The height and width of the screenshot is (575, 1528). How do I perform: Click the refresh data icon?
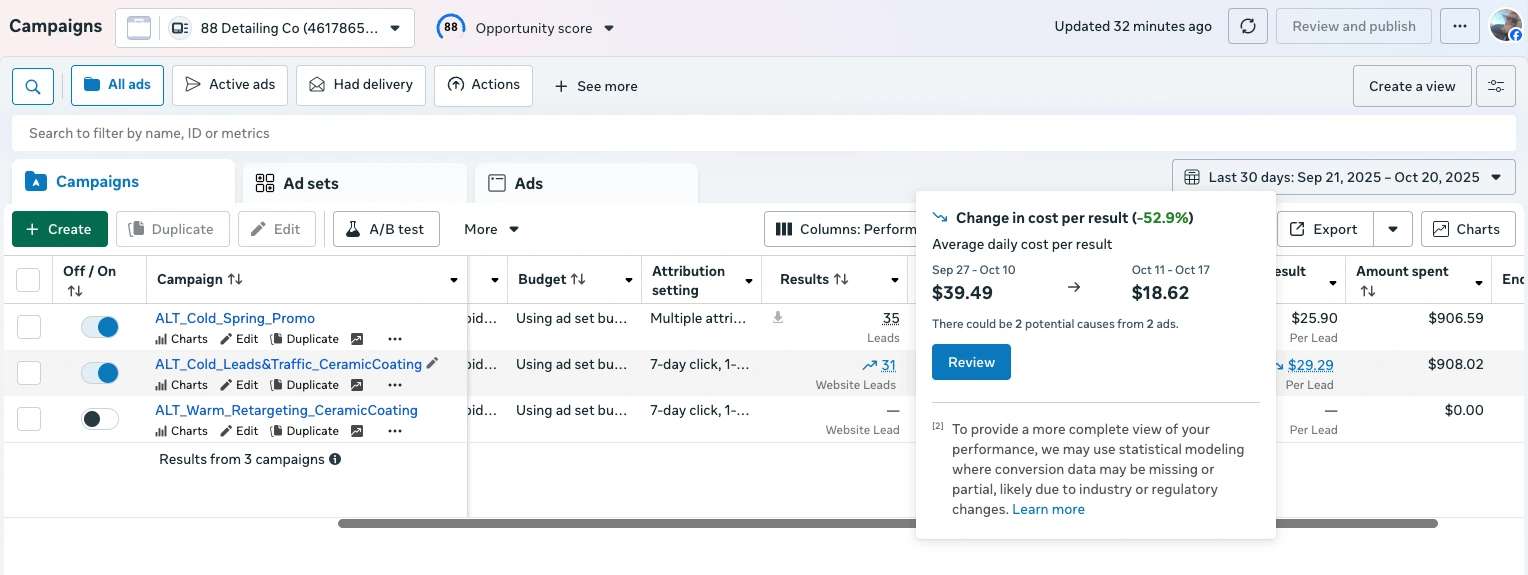(1248, 27)
